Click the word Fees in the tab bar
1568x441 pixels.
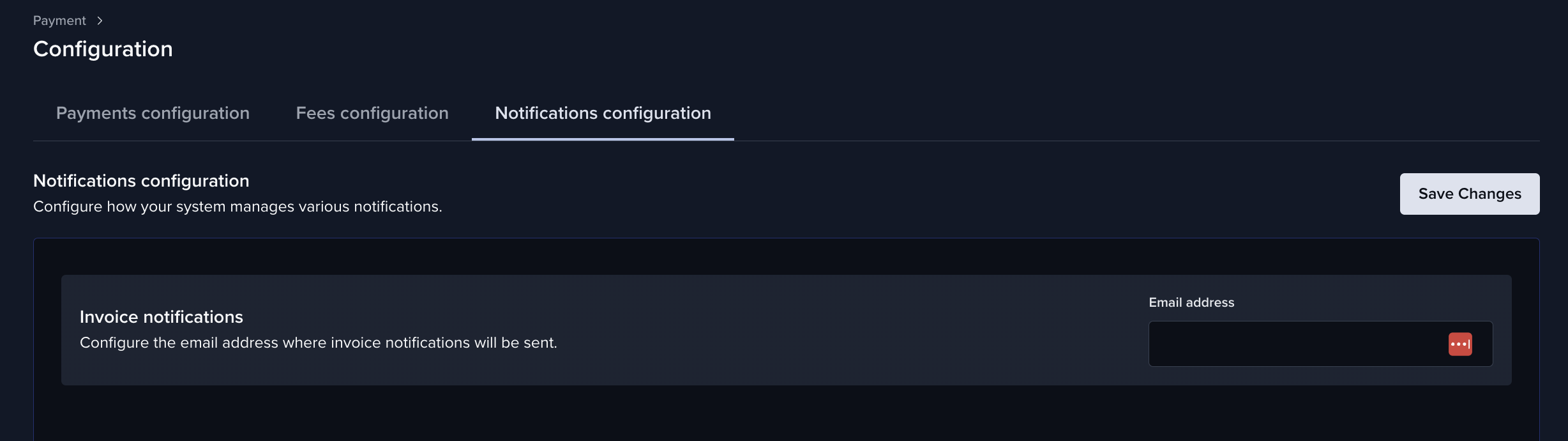315,113
